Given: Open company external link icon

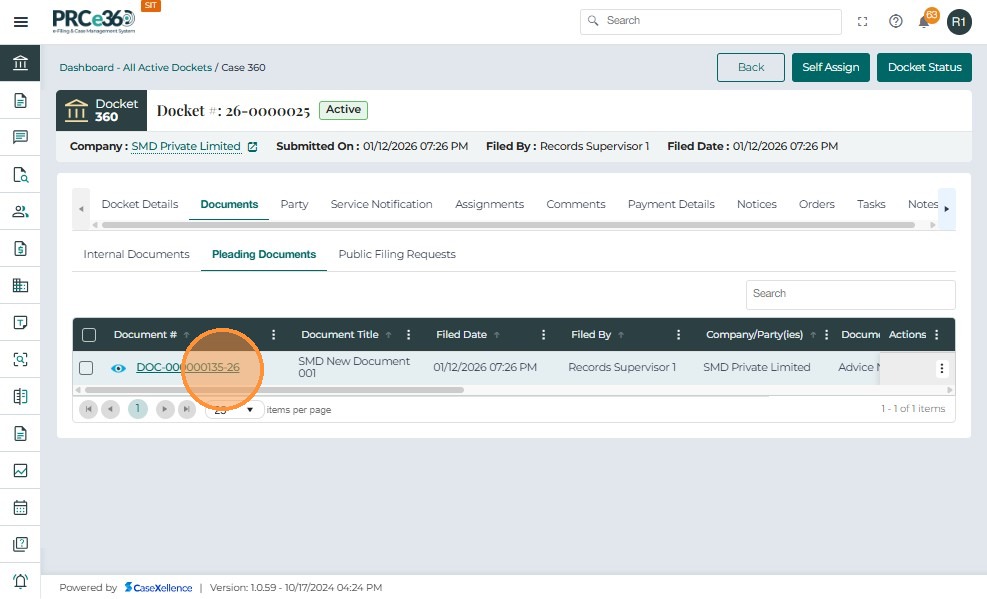Looking at the screenshot, I should (252, 147).
